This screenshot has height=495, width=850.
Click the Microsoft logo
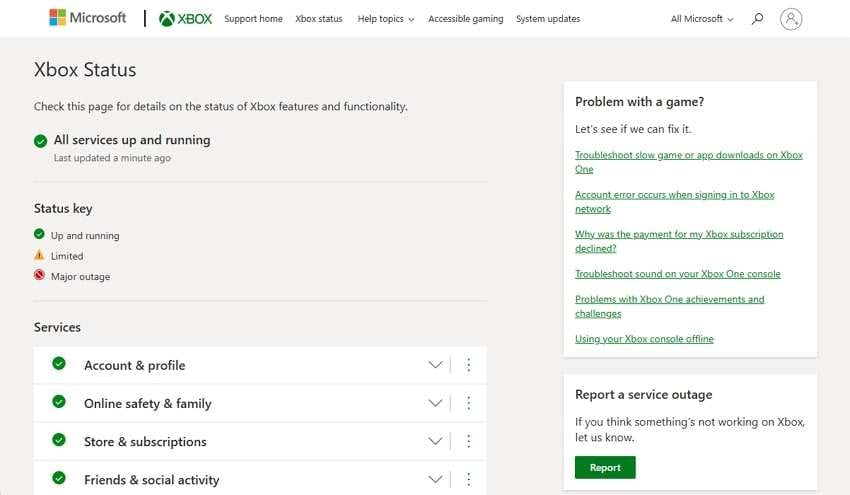coord(87,18)
